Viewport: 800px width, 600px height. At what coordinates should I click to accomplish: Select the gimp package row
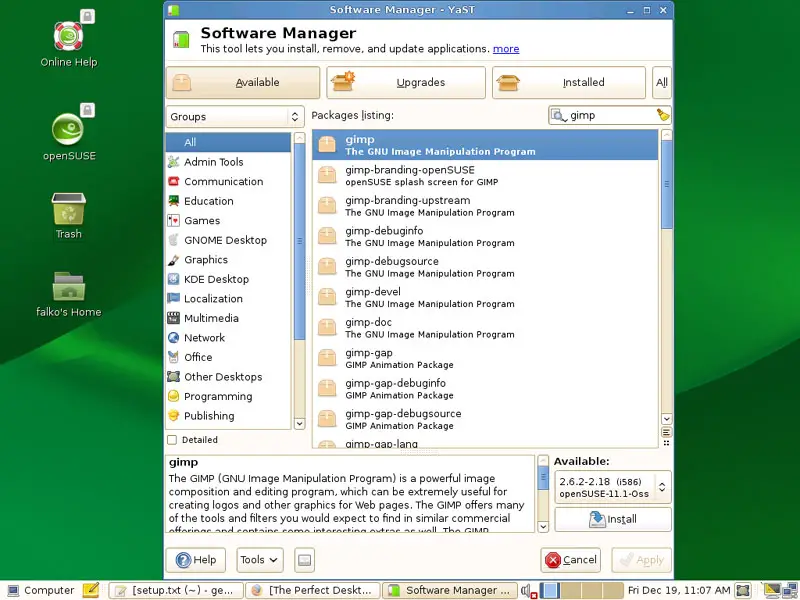point(485,145)
